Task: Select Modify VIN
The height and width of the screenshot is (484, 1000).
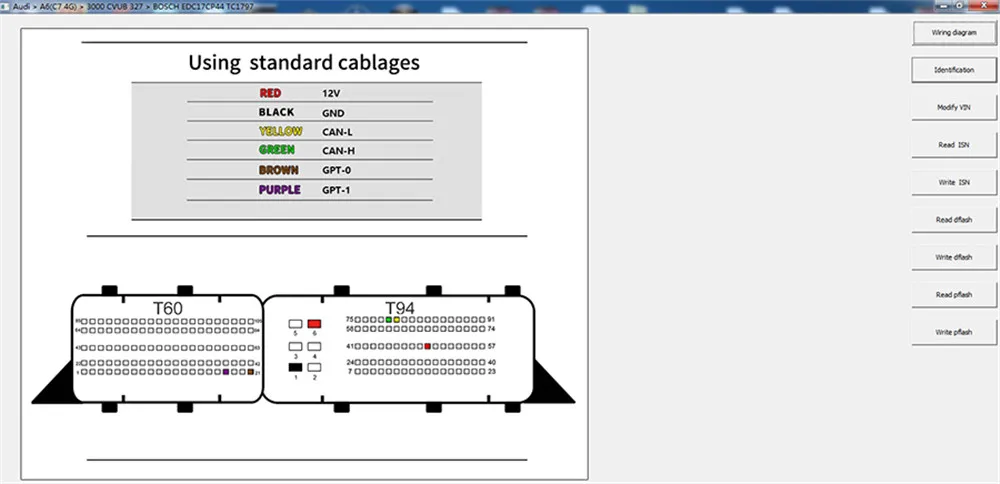Action: tap(954, 107)
